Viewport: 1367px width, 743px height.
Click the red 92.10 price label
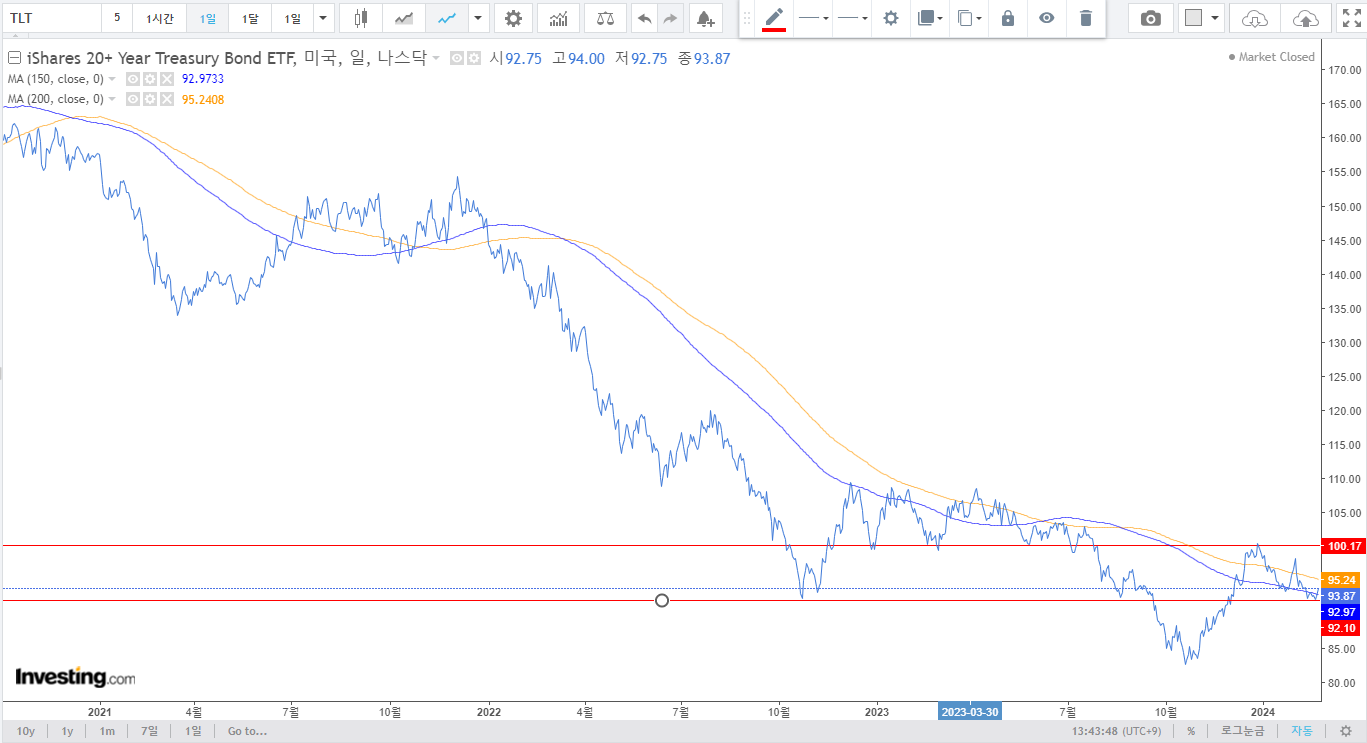point(1340,628)
